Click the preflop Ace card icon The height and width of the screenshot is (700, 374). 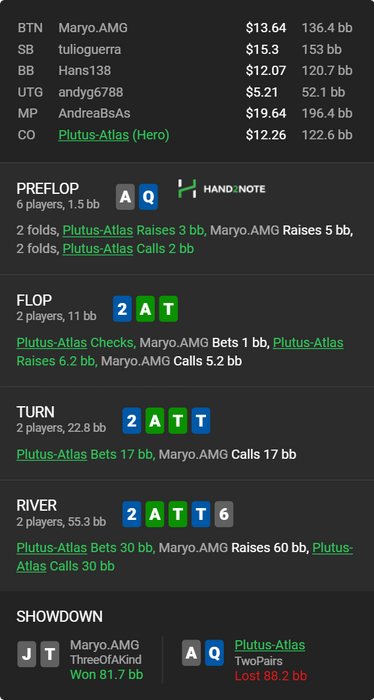tap(125, 197)
